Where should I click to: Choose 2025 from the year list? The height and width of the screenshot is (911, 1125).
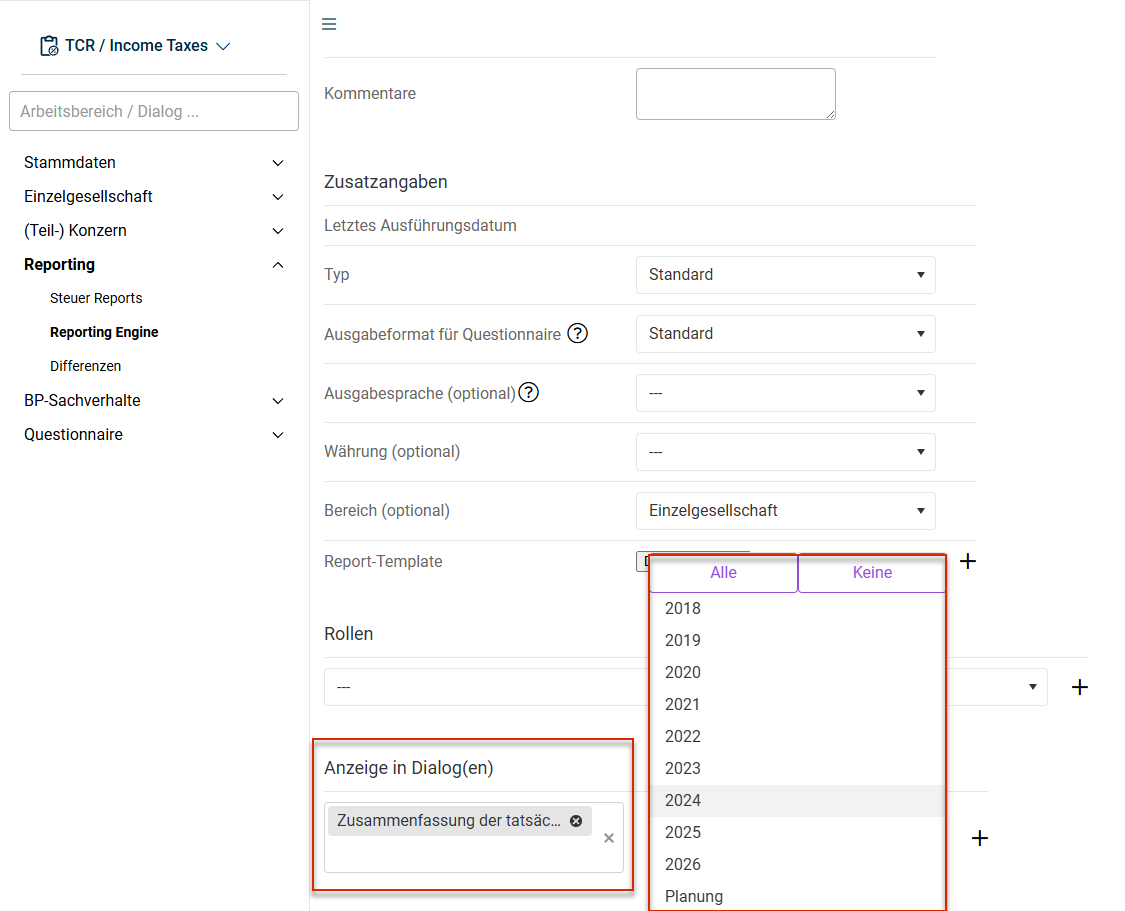pyautogui.click(x=797, y=833)
